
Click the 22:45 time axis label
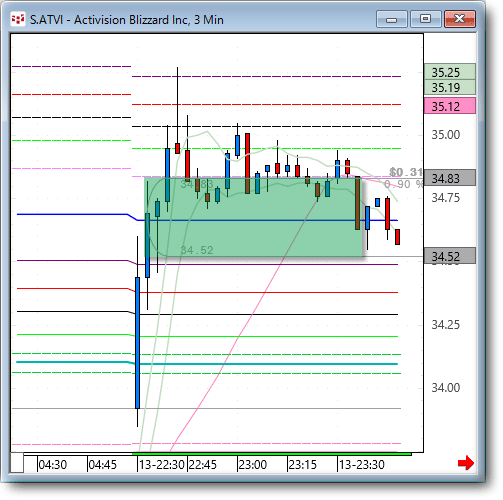[203, 464]
